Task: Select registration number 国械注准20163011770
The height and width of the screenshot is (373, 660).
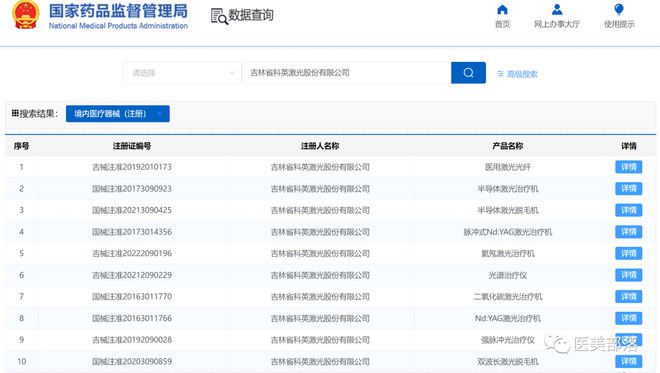Action: (132, 297)
